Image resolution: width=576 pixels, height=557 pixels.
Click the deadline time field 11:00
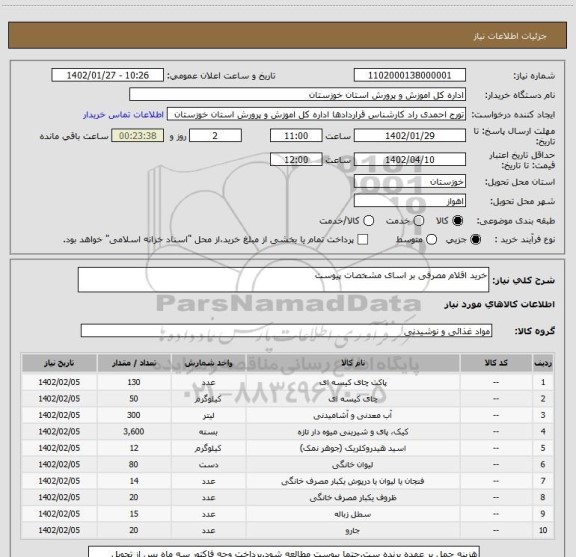296,136
